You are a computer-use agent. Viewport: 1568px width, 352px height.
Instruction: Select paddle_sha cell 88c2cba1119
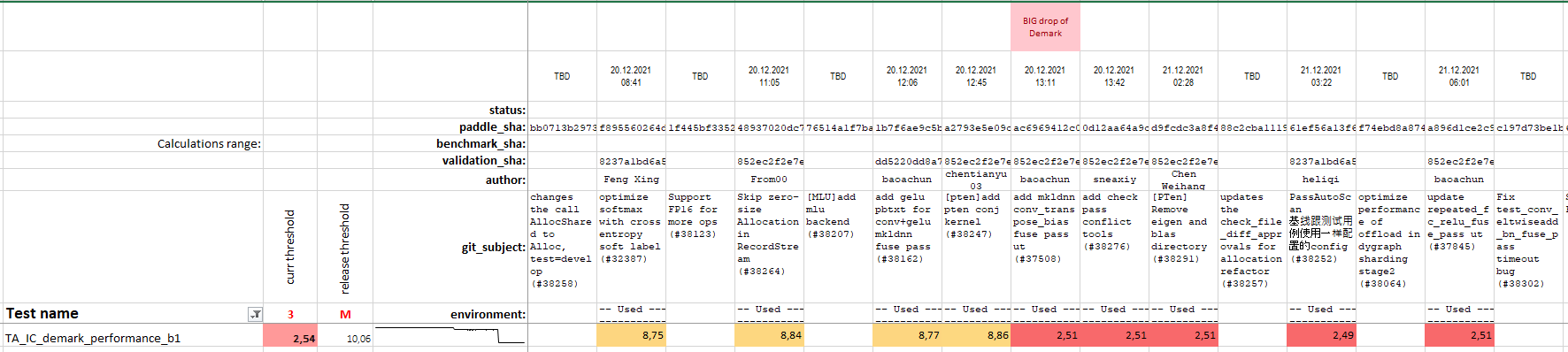coord(1252,127)
